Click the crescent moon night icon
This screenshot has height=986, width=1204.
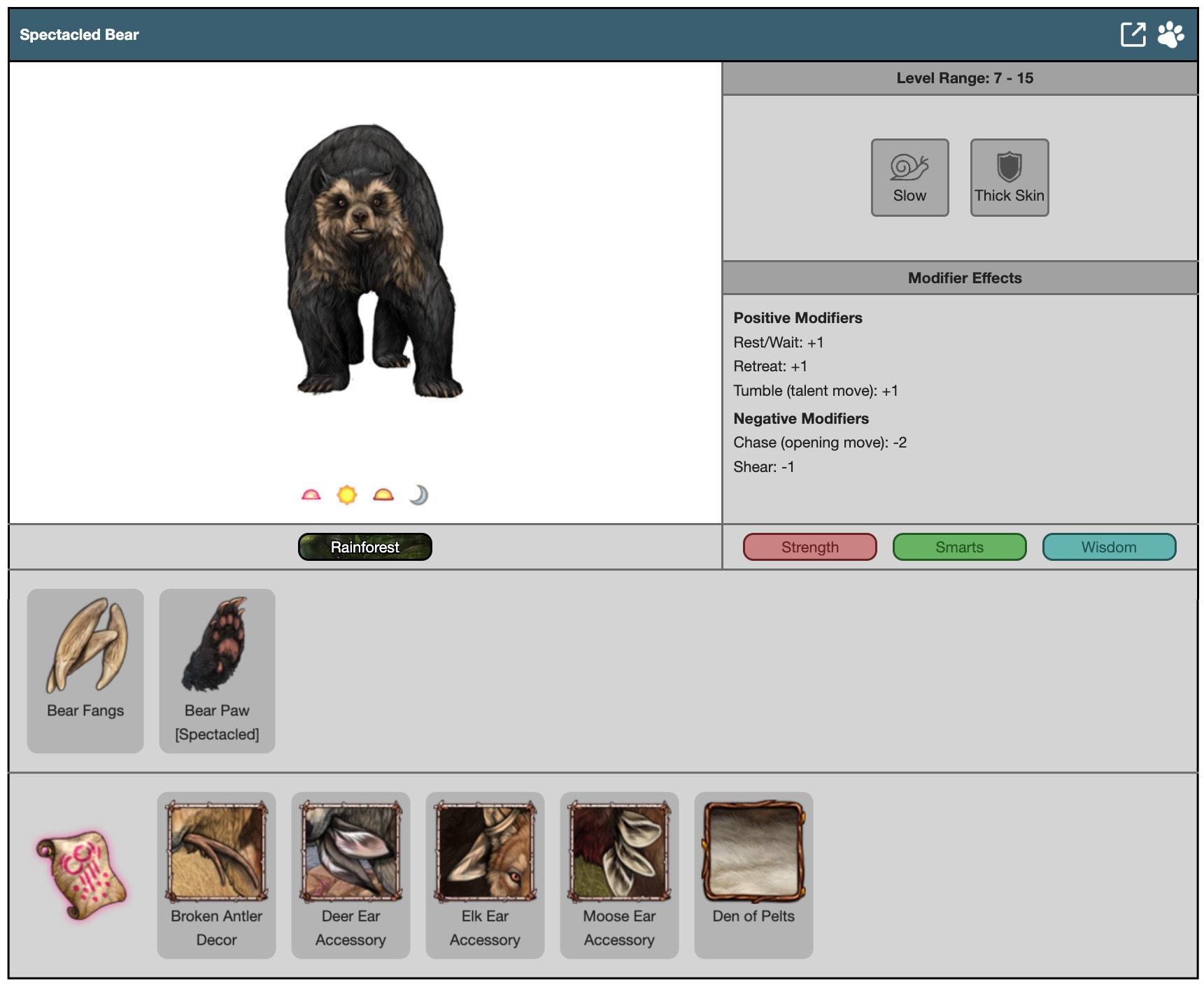point(418,495)
